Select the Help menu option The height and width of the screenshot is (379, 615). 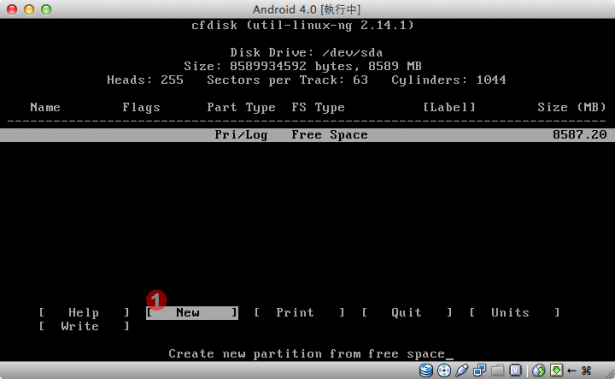point(84,312)
